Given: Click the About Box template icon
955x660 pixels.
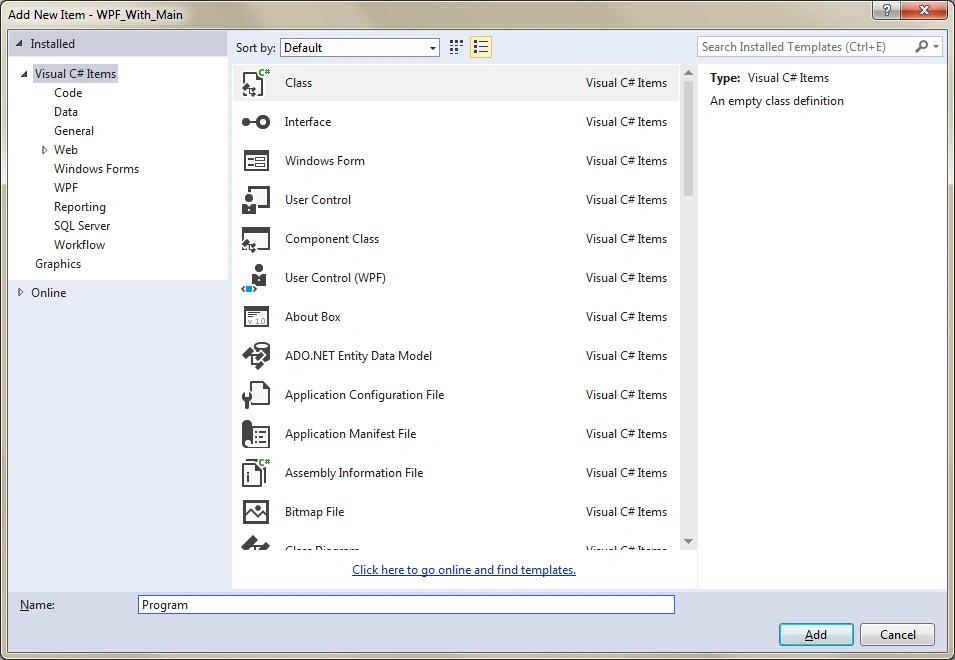Looking at the screenshot, I should pyautogui.click(x=256, y=317).
